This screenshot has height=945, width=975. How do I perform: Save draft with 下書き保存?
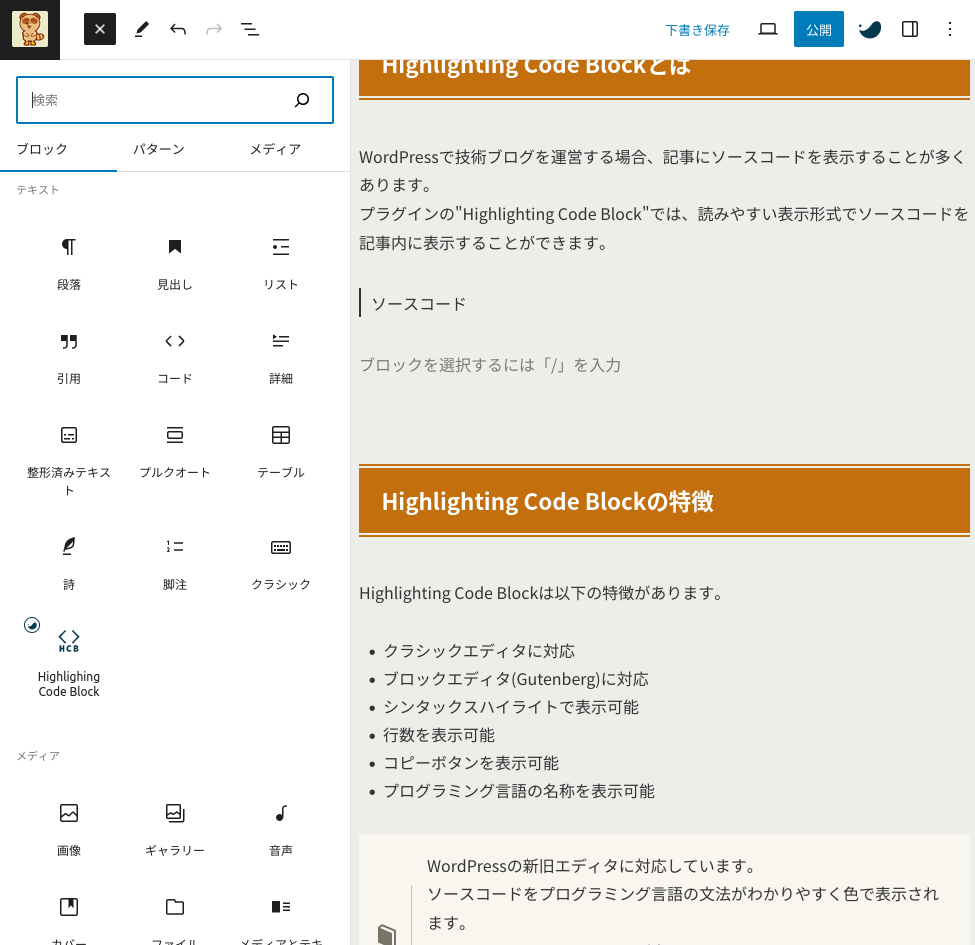tap(698, 30)
